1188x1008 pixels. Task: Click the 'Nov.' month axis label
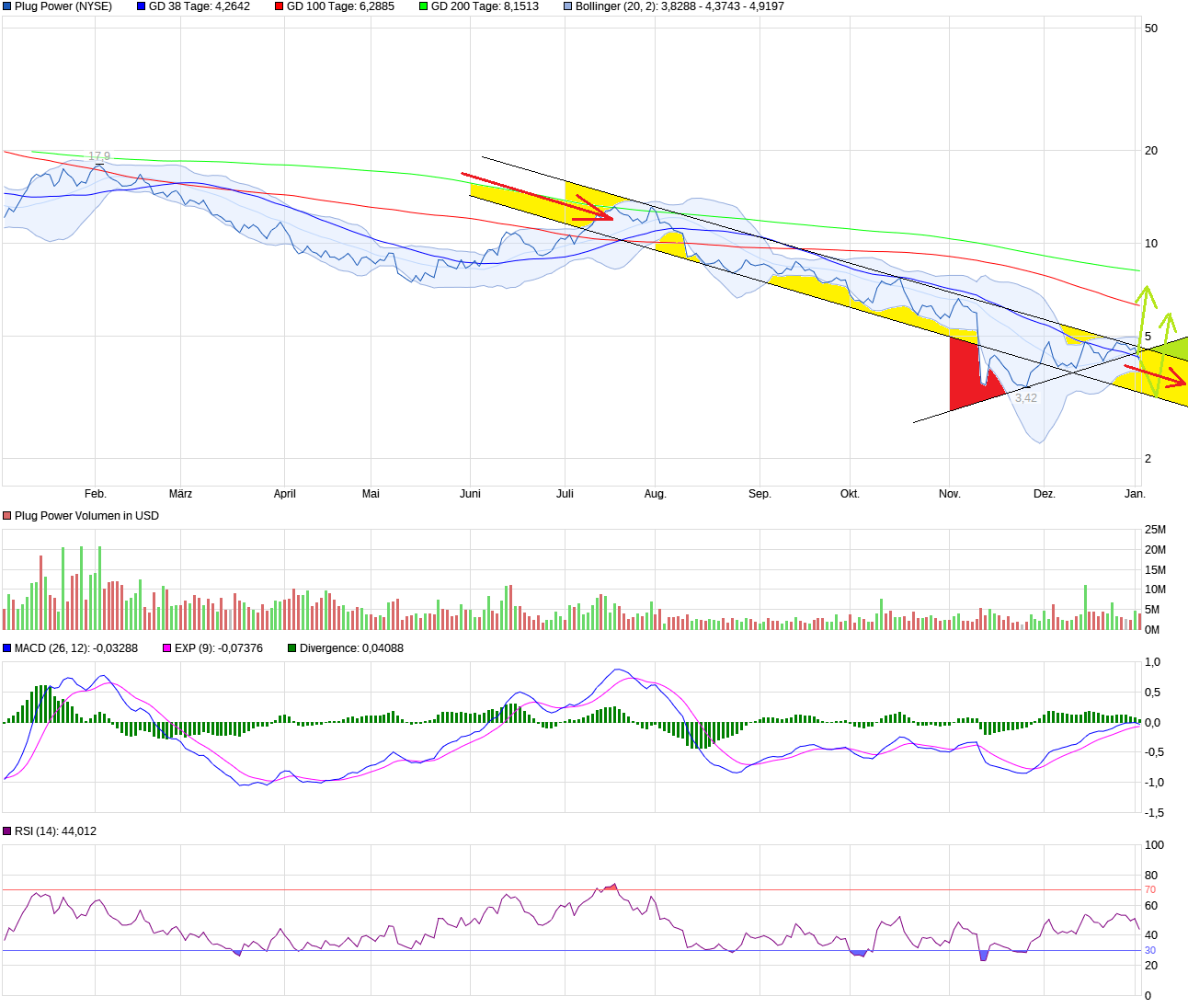click(949, 494)
